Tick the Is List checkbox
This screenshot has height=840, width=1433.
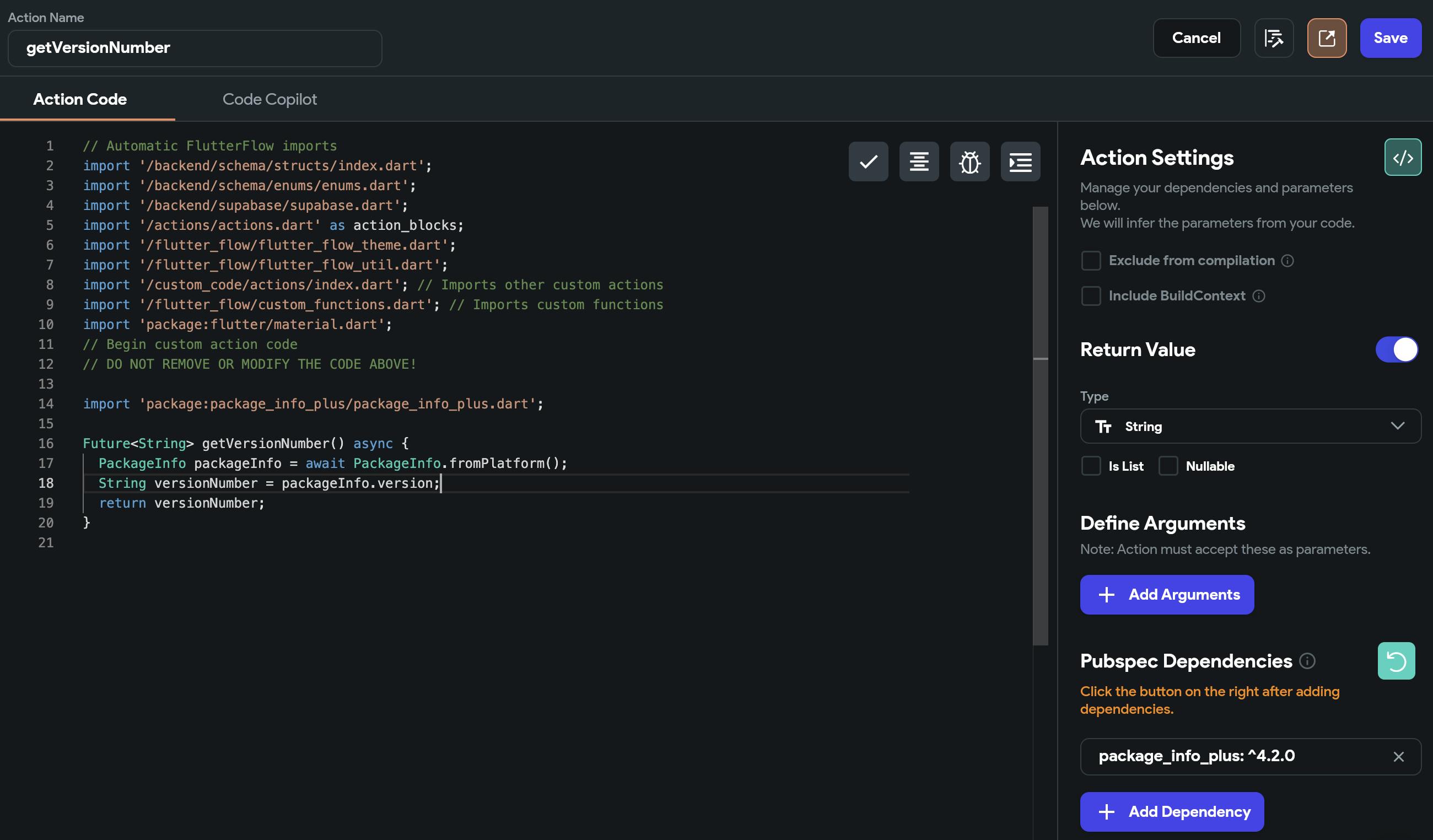tap(1090, 466)
